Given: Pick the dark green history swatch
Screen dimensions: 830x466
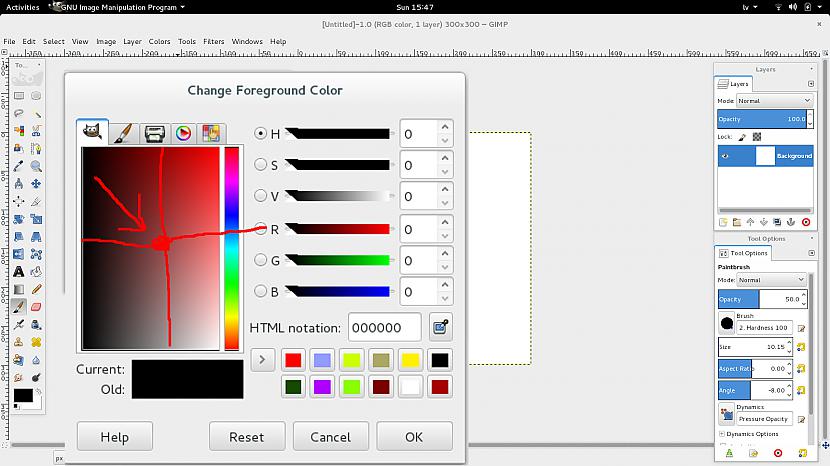Looking at the screenshot, I should pyautogui.click(x=293, y=387).
